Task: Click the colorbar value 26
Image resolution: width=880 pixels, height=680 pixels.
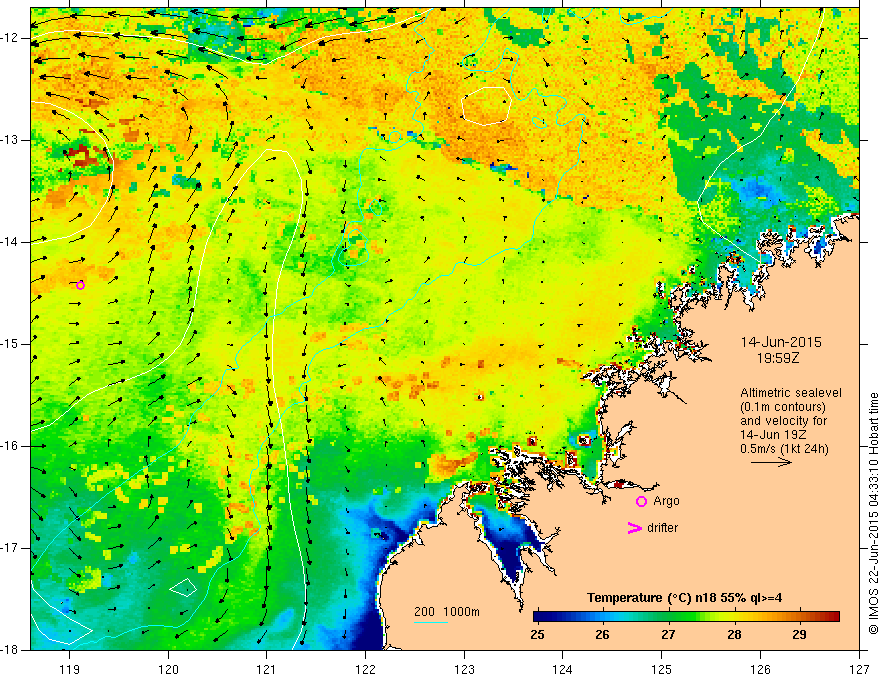Action: pyautogui.click(x=602, y=635)
